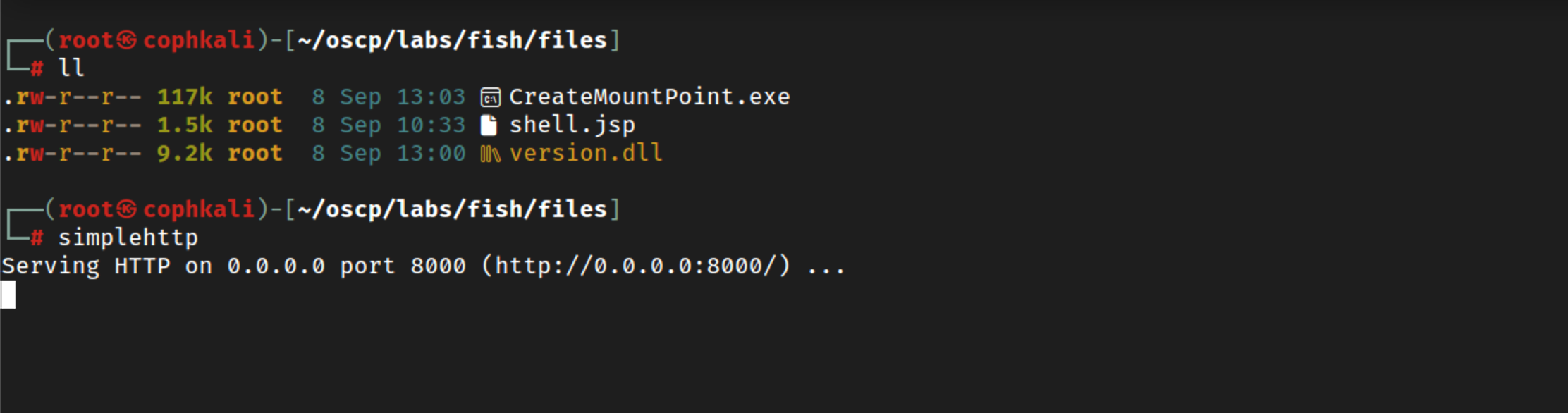Click the ll command text
This screenshot has height=413, width=1568.
point(71,68)
